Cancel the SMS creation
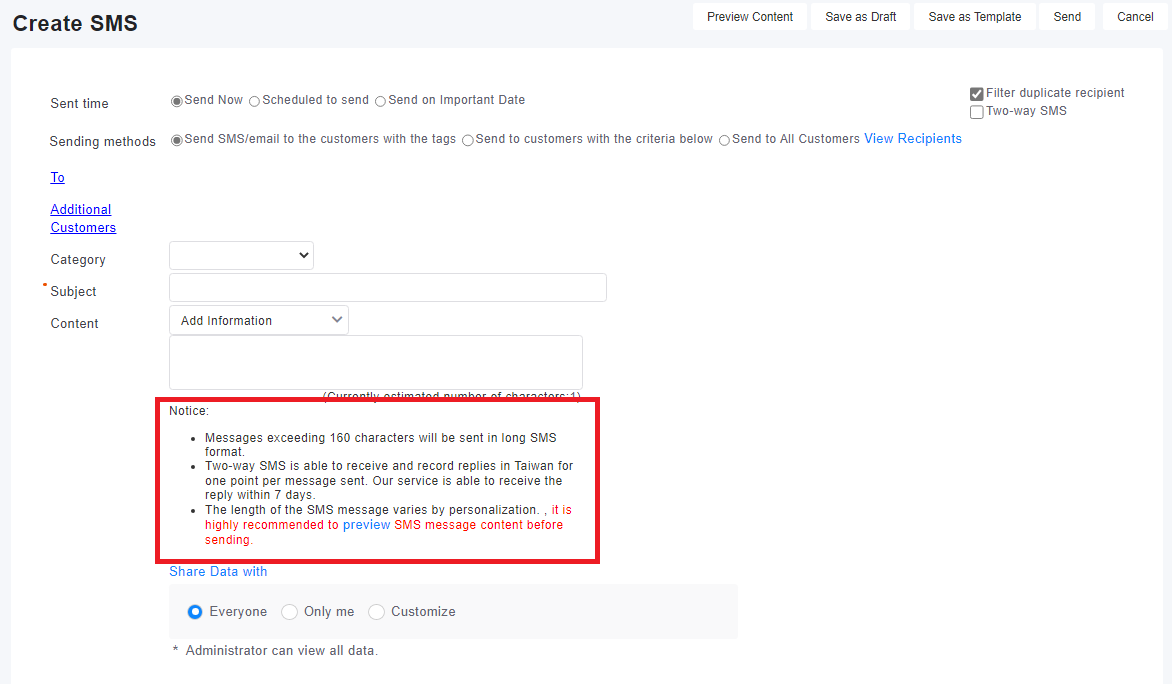The width and height of the screenshot is (1172, 684). (1135, 17)
